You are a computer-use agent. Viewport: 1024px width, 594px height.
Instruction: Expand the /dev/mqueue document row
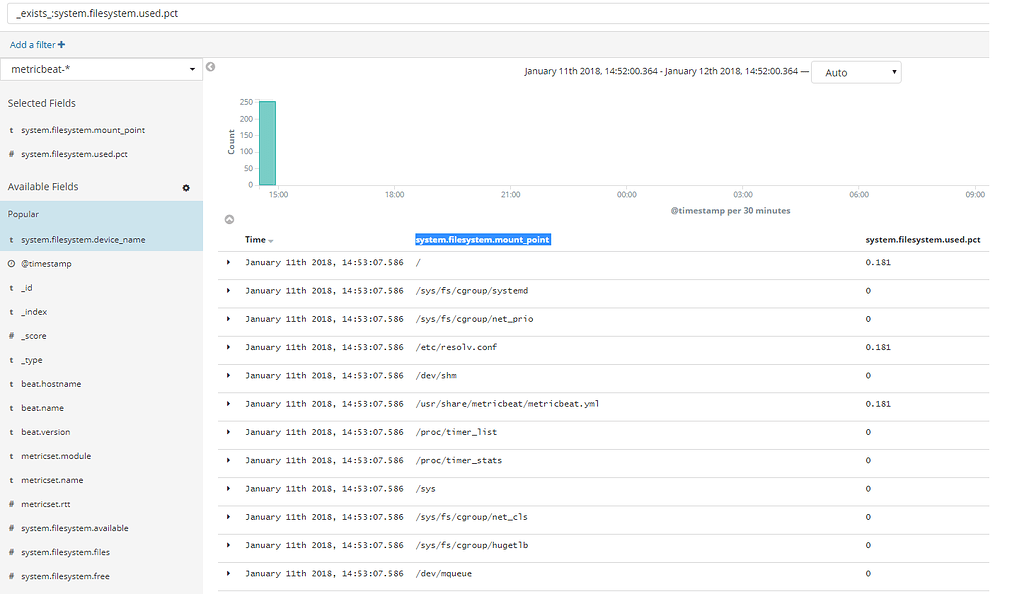(229, 573)
